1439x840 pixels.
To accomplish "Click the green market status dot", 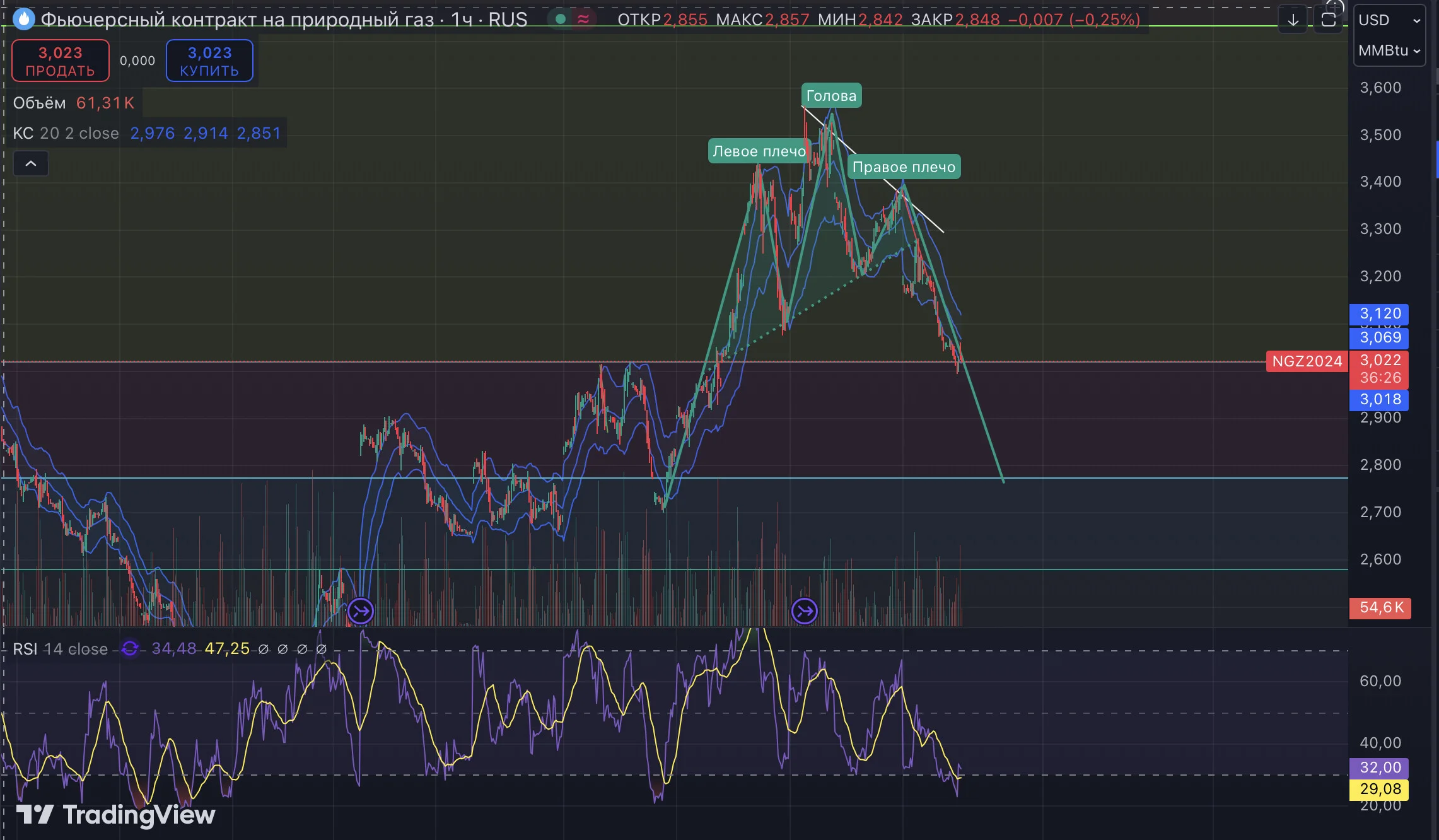I will click(560, 20).
